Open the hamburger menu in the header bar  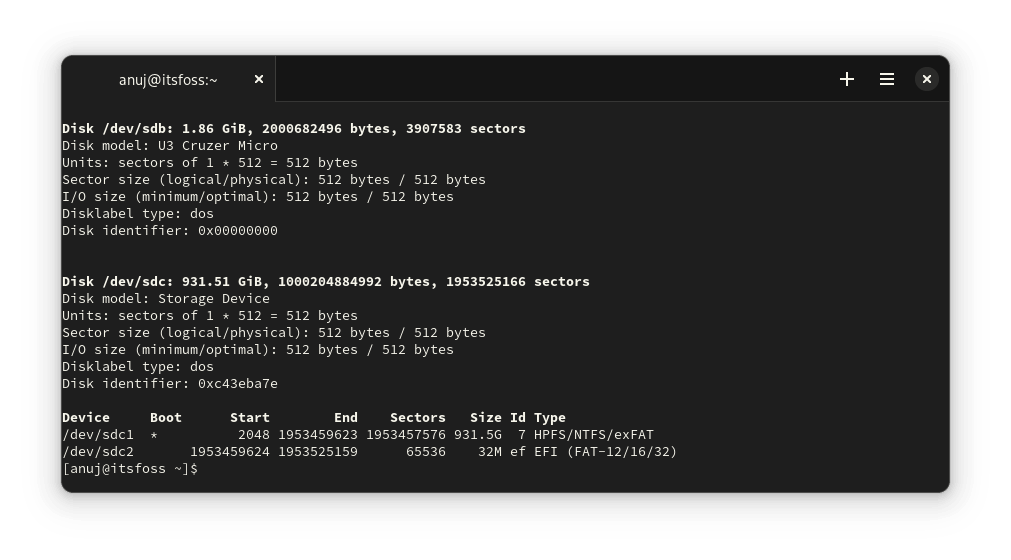(x=887, y=79)
